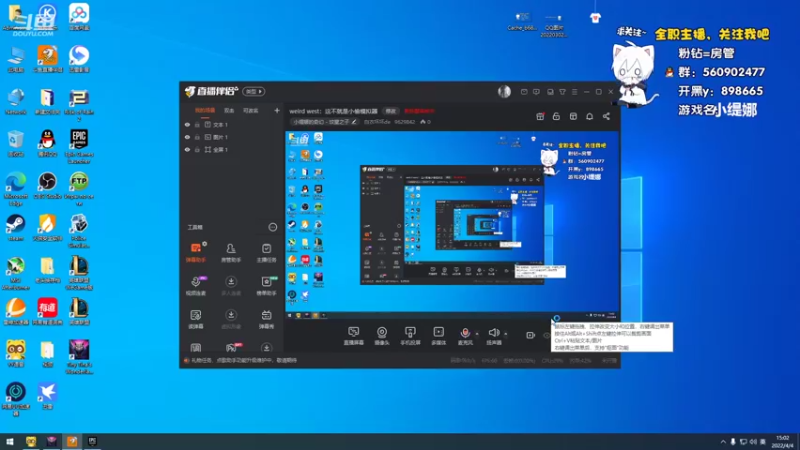Click the pill button beside 直播伴侣 logo

click(x=254, y=91)
